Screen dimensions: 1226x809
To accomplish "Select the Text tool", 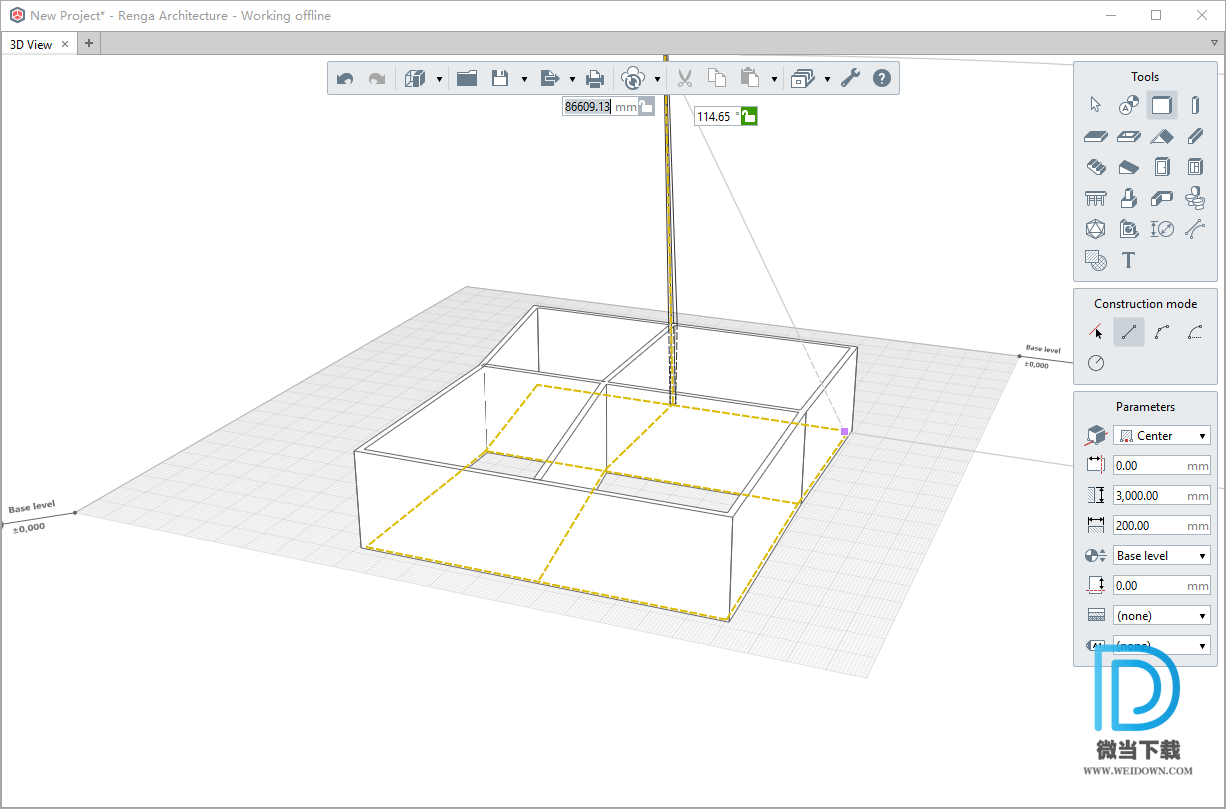I will tap(1128, 260).
